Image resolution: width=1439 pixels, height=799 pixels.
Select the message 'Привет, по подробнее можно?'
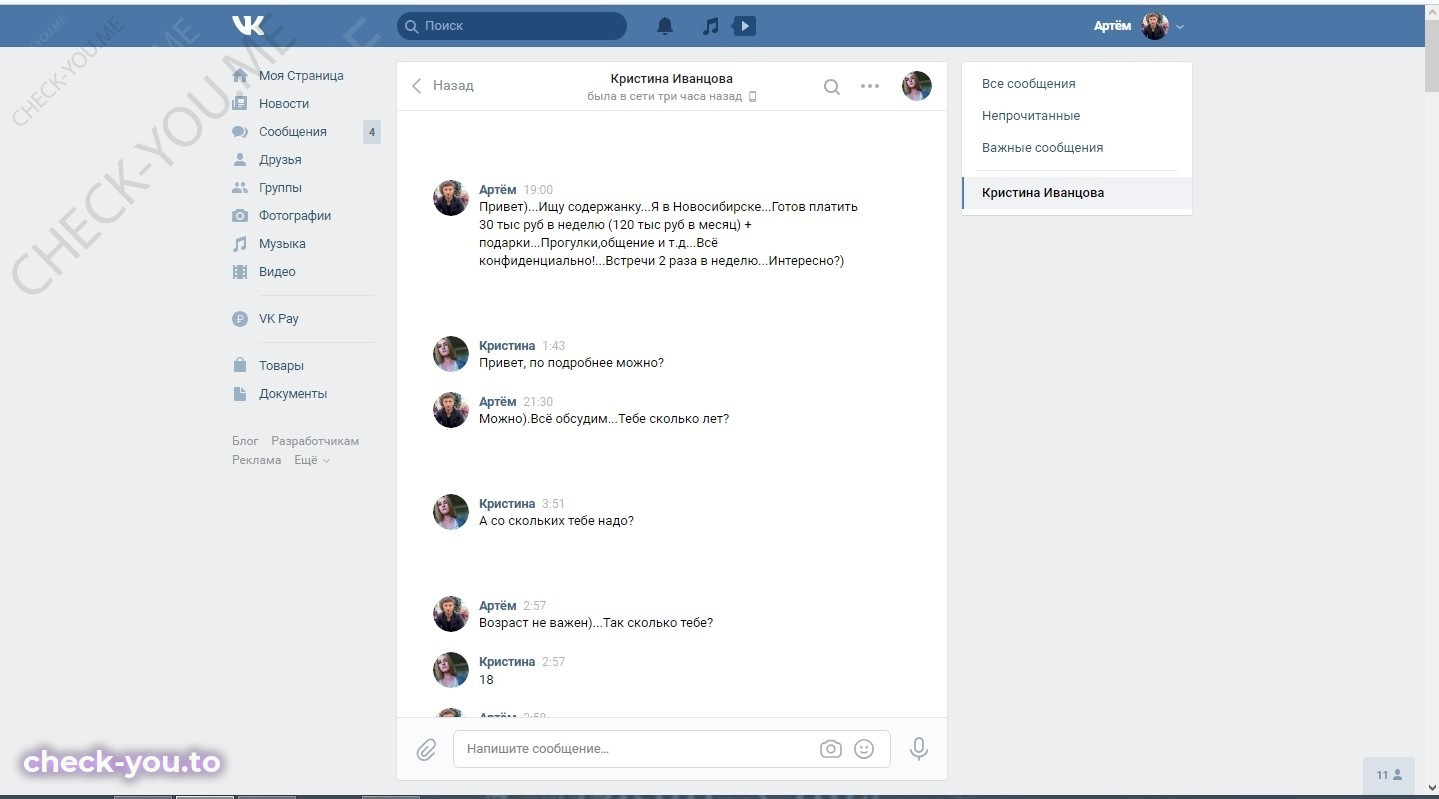tap(571, 363)
